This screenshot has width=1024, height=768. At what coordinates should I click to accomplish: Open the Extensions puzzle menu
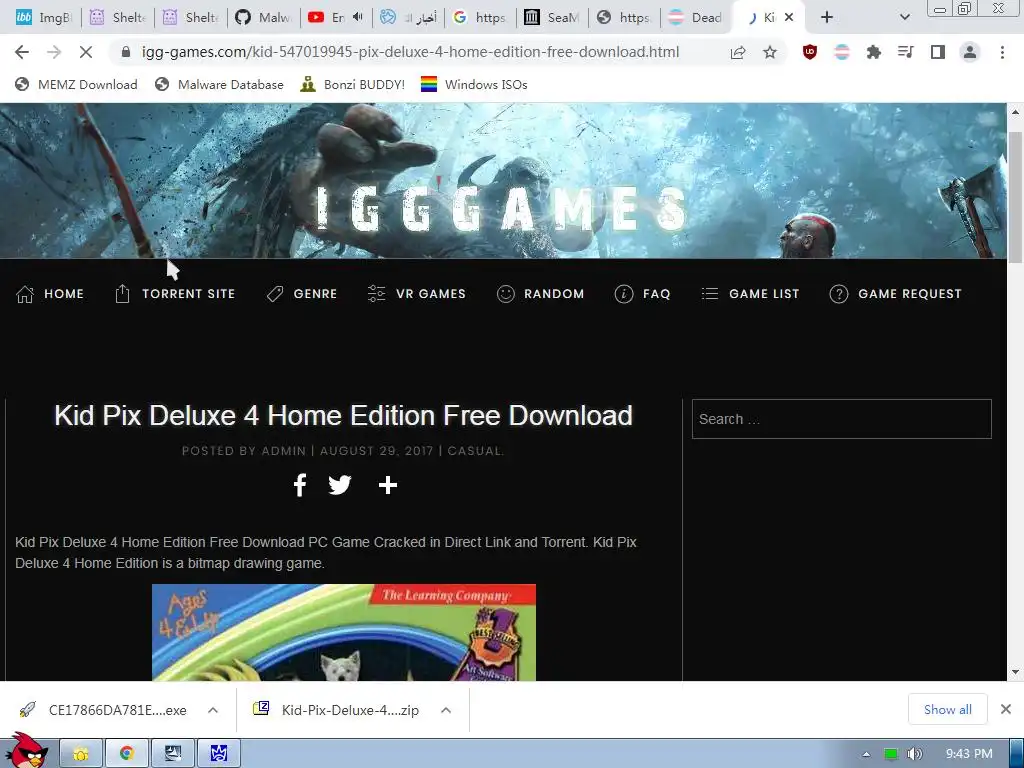(873, 52)
